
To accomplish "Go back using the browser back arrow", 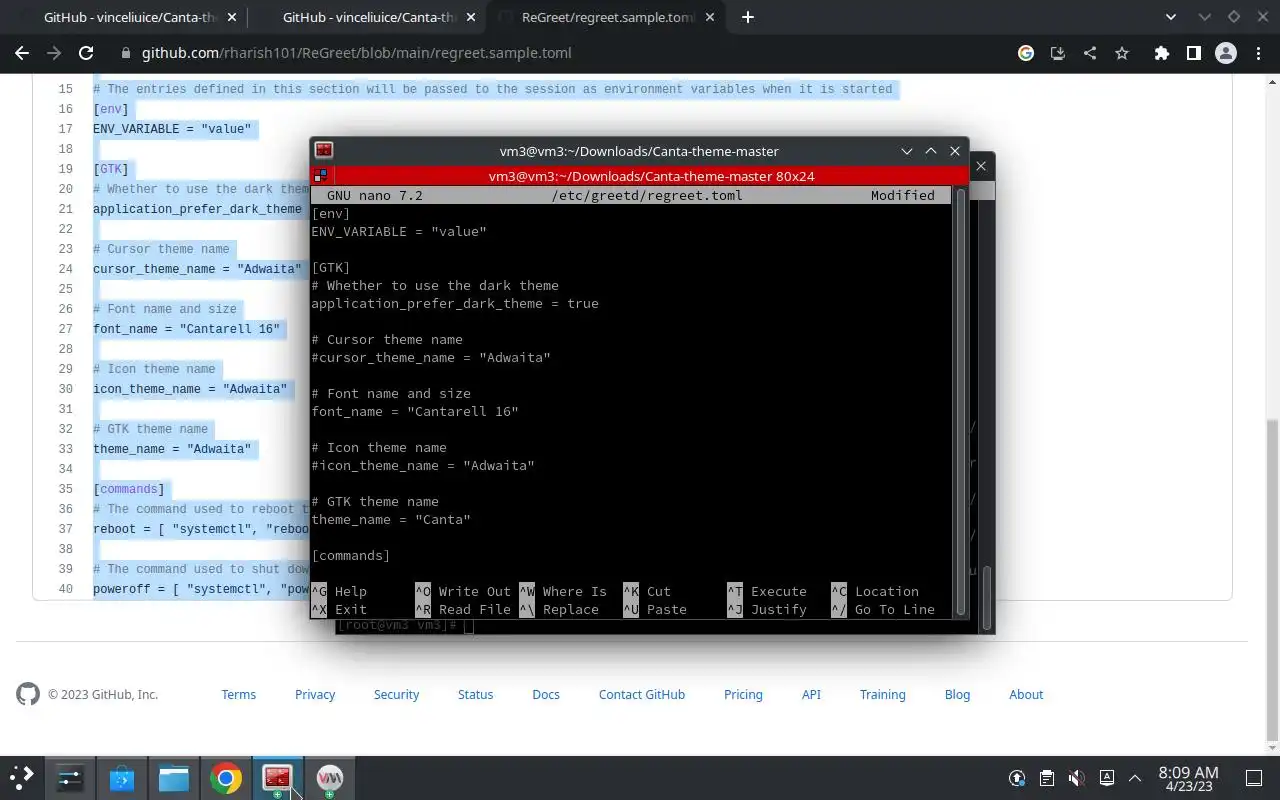I will (x=22, y=53).
